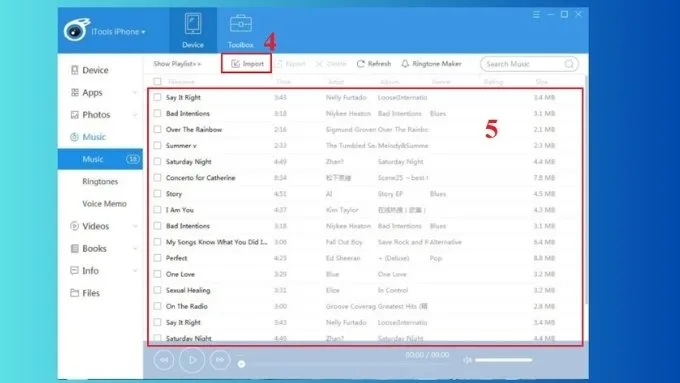Adjust the volume slider
Image resolution: width=680 pixels, height=383 pixels.
[503, 360]
